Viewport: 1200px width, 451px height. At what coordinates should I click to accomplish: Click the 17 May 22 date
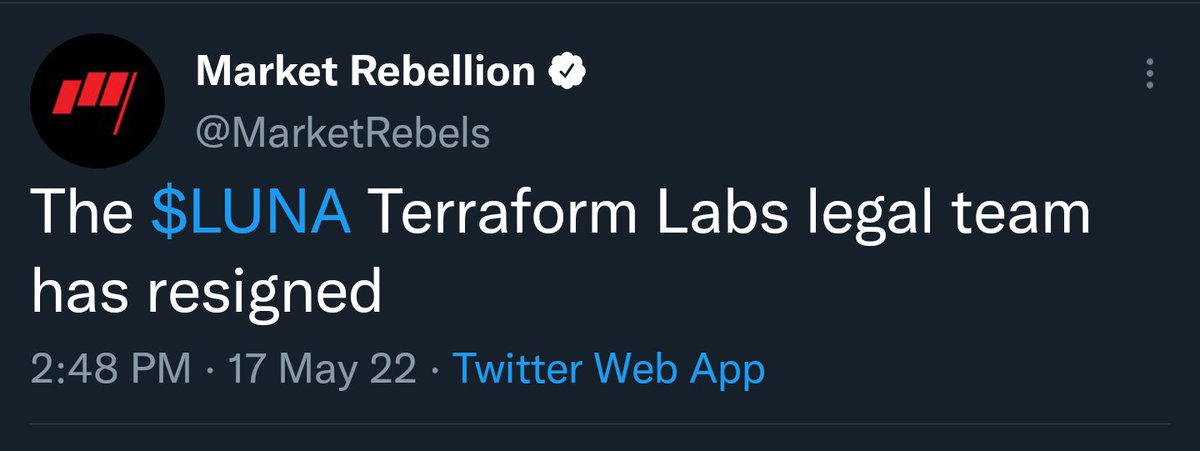(x=322, y=370)
